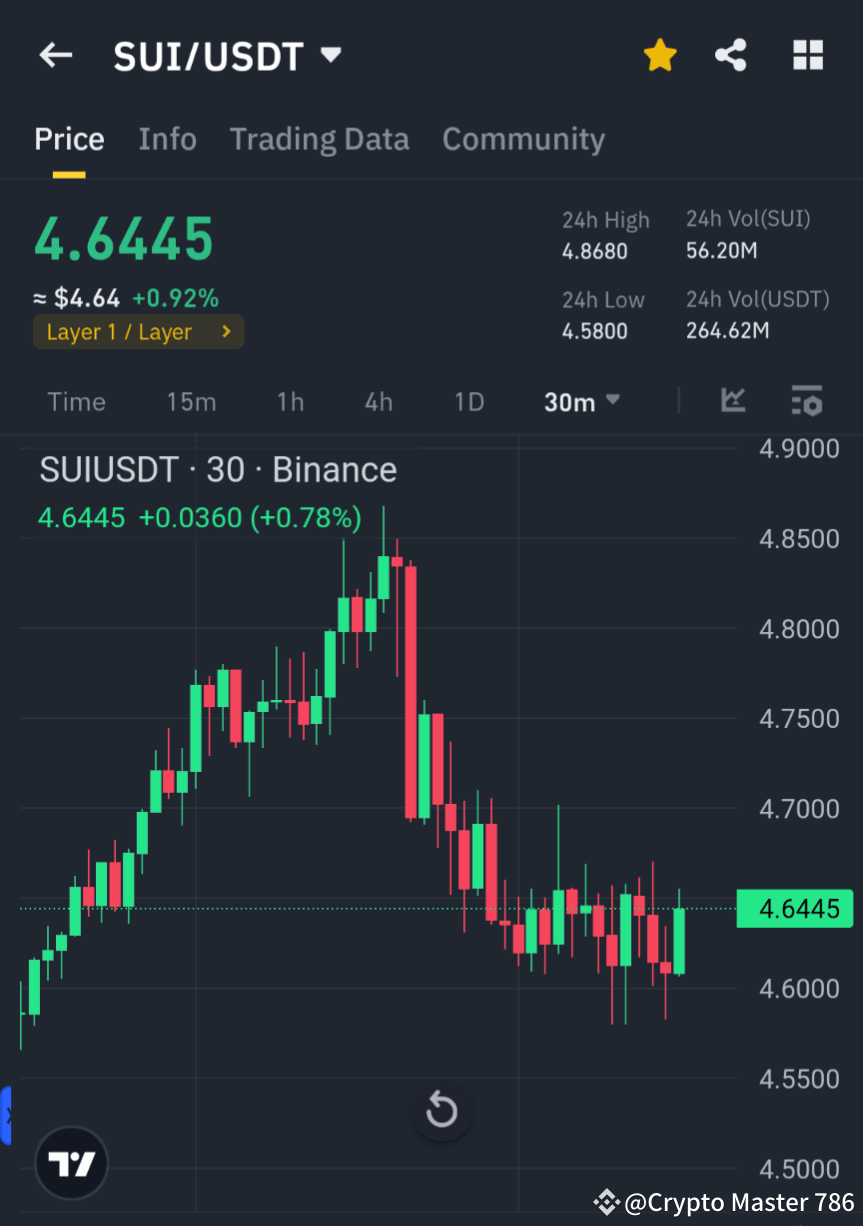Select the 4h timeframe option
The image size is (863, 1226).
coord(377,401)
